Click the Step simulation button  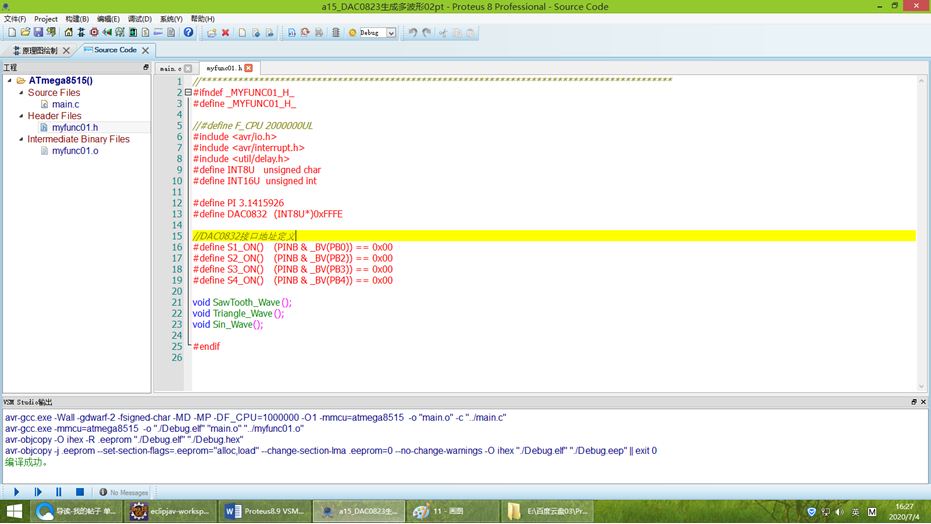[38, 492]
